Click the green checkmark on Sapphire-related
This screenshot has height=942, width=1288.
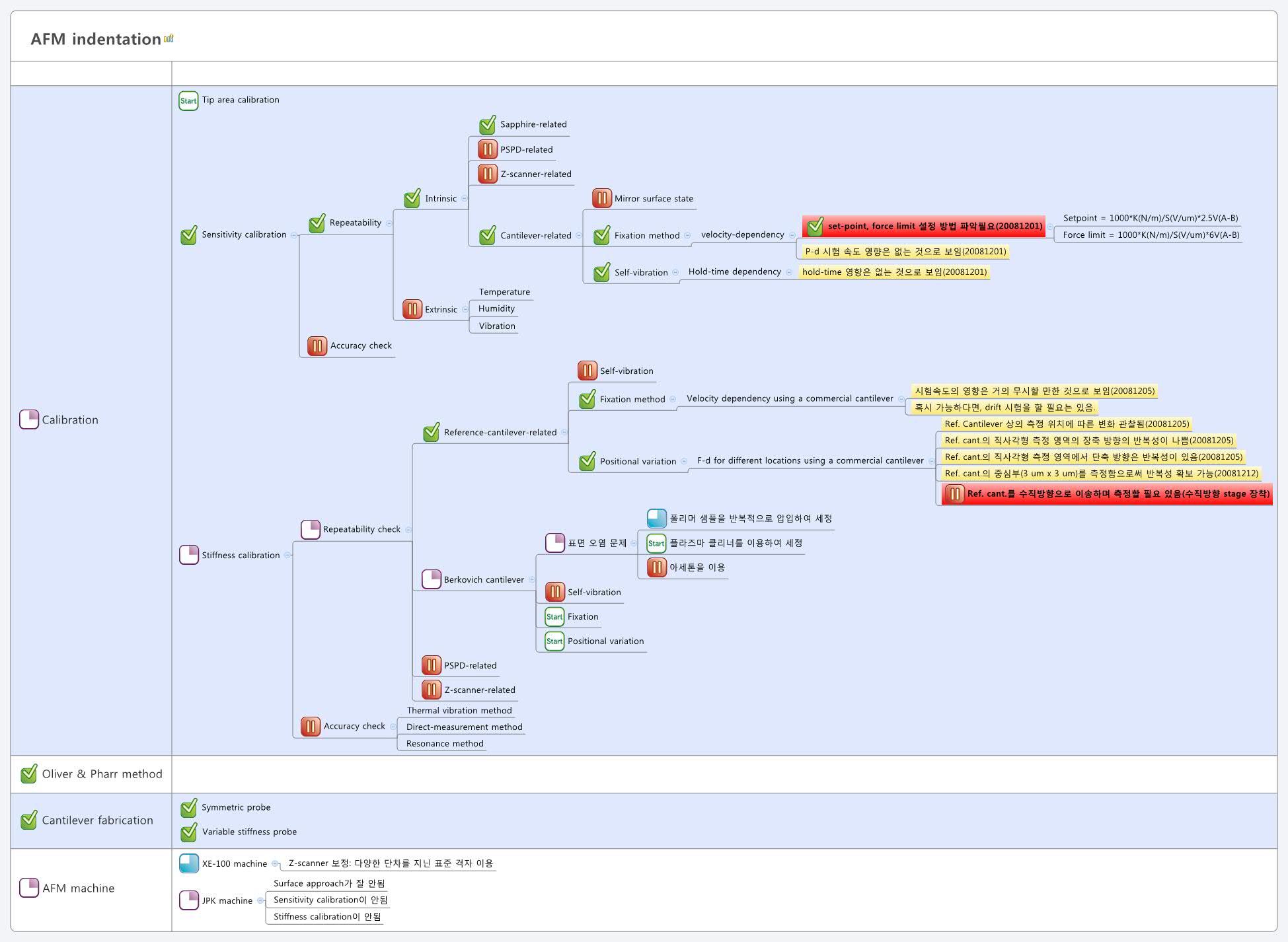488,124
